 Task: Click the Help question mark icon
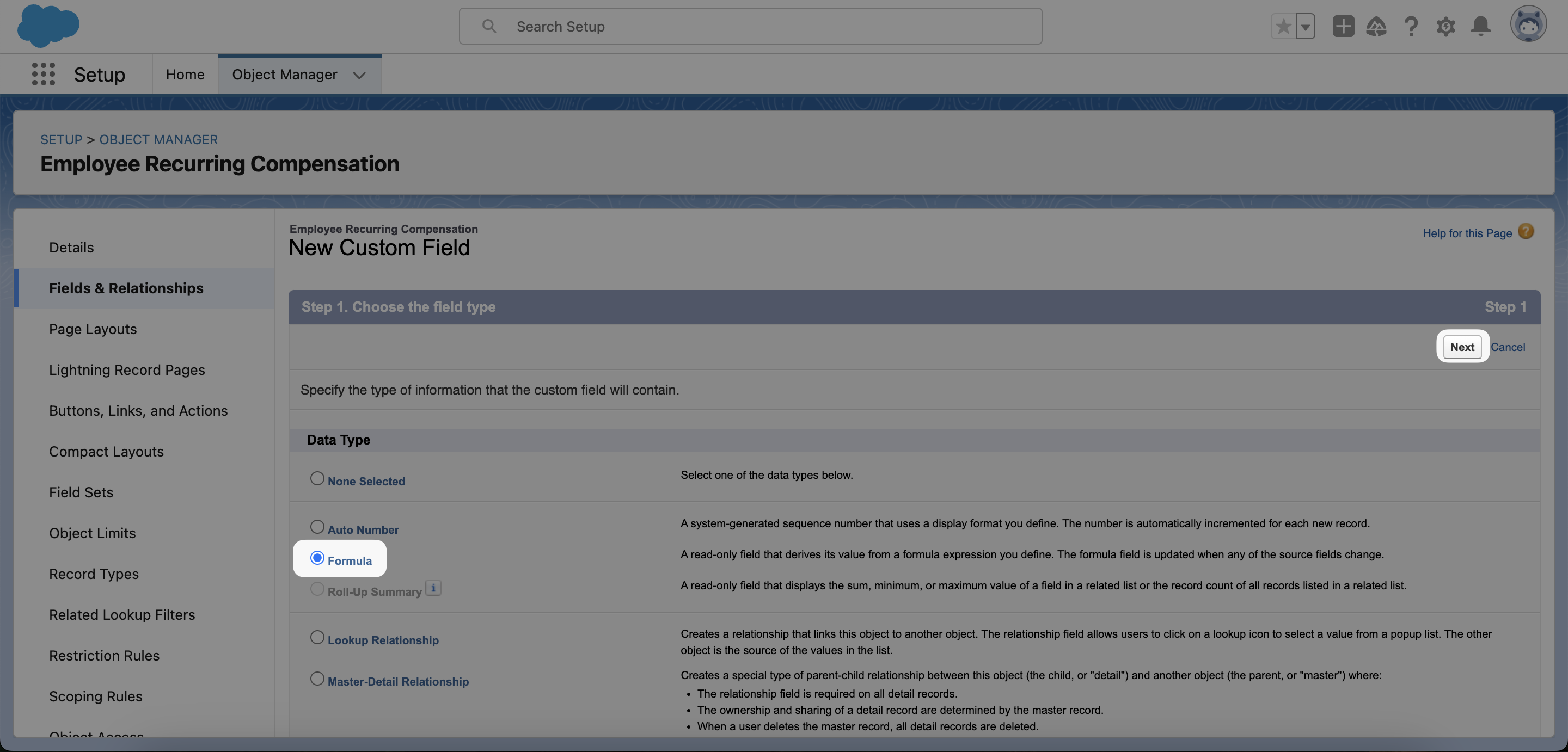(x=1411, y=26)
